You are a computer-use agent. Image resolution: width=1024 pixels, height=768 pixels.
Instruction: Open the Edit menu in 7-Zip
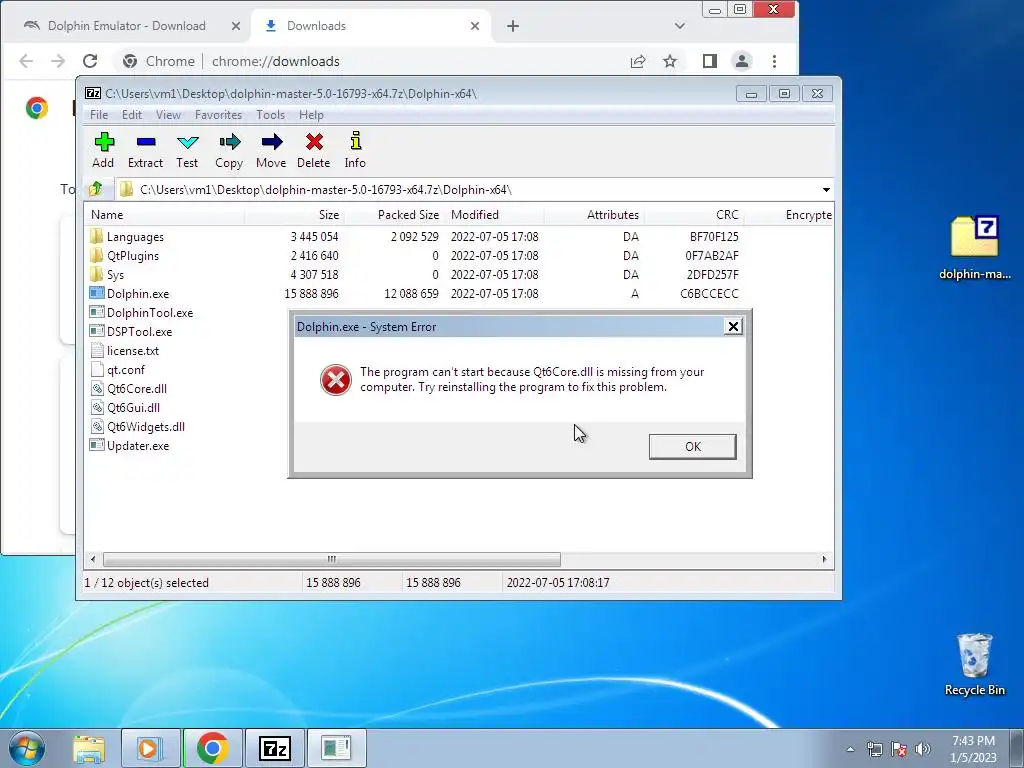click(132, 115)
